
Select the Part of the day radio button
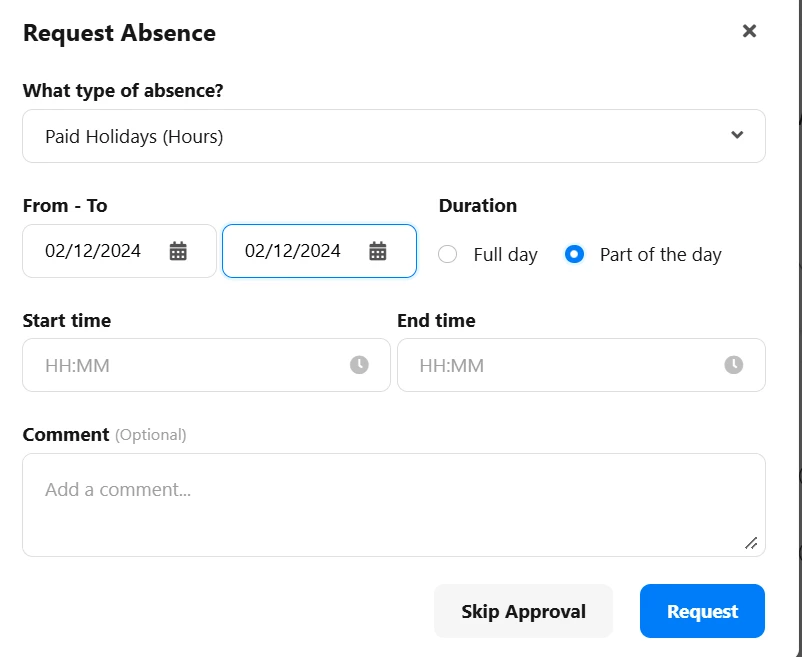[x=574, y=254]
